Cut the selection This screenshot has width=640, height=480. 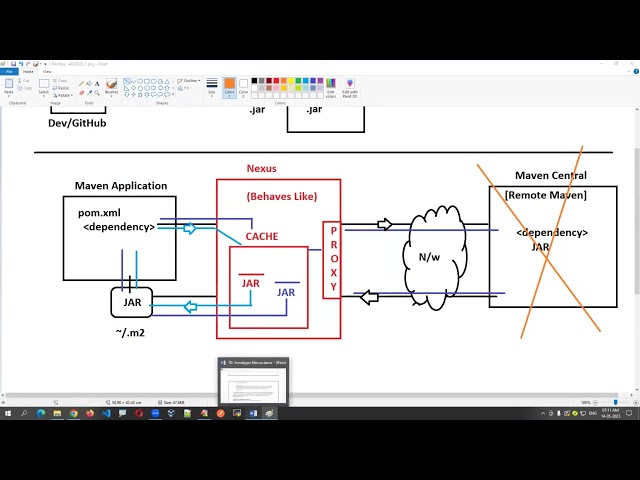click(24, 81)
